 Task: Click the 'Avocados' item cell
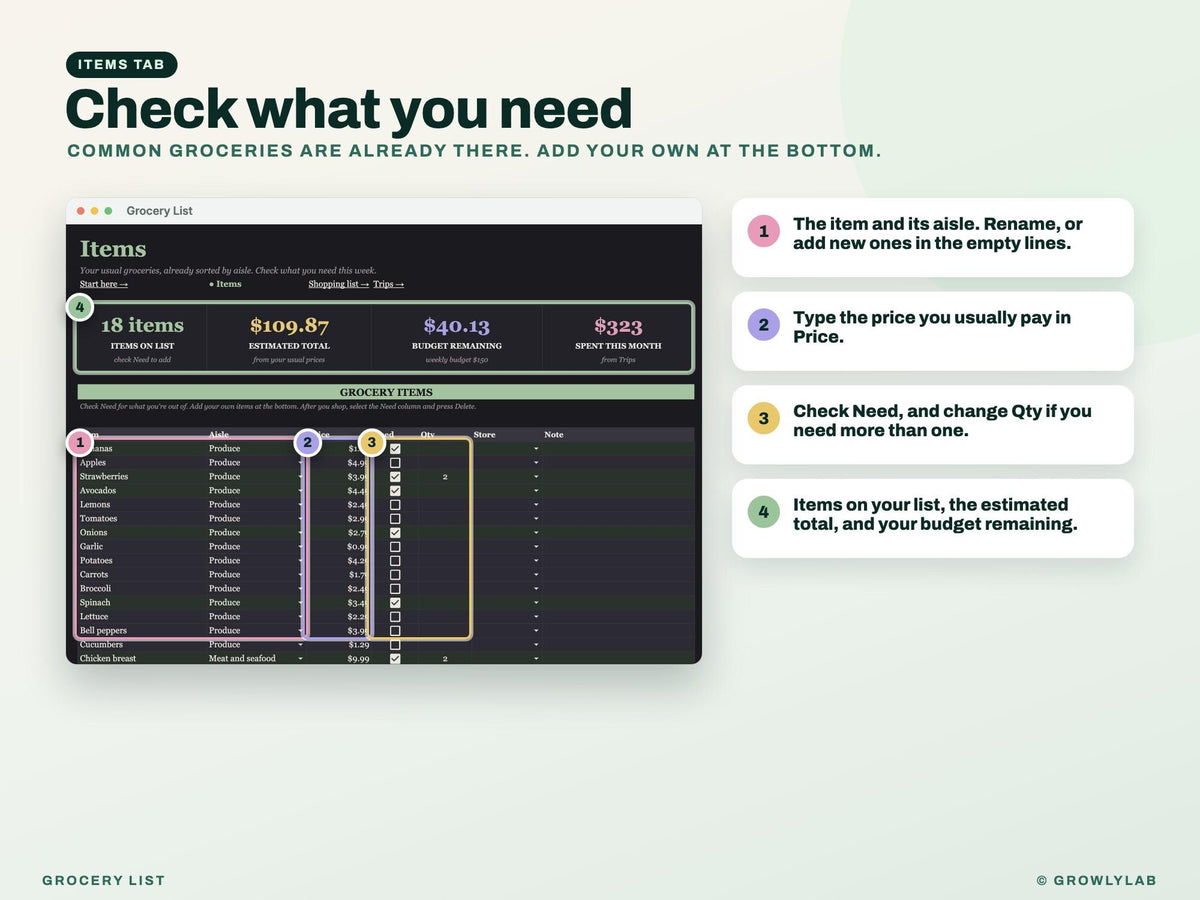142,491
